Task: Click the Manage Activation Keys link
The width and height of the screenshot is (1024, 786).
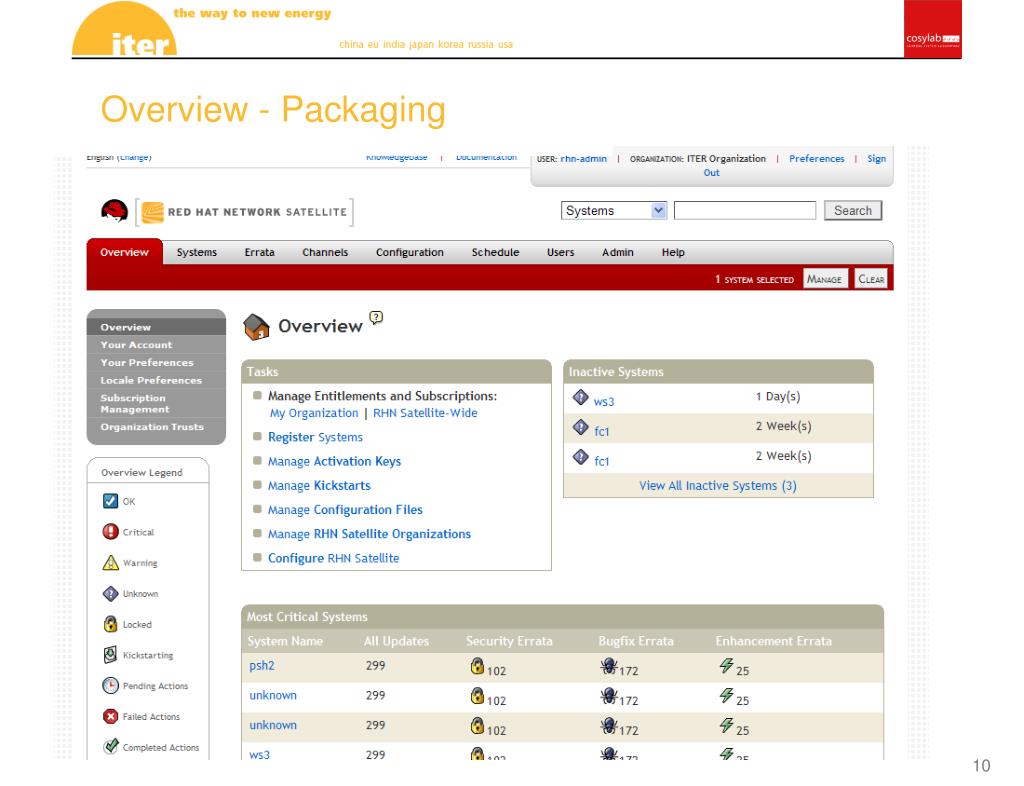Action: [x=334, y=462]
